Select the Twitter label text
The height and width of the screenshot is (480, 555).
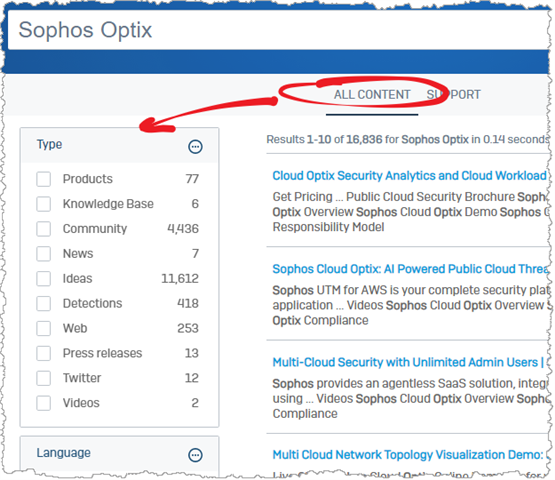[x=82, y=378]
